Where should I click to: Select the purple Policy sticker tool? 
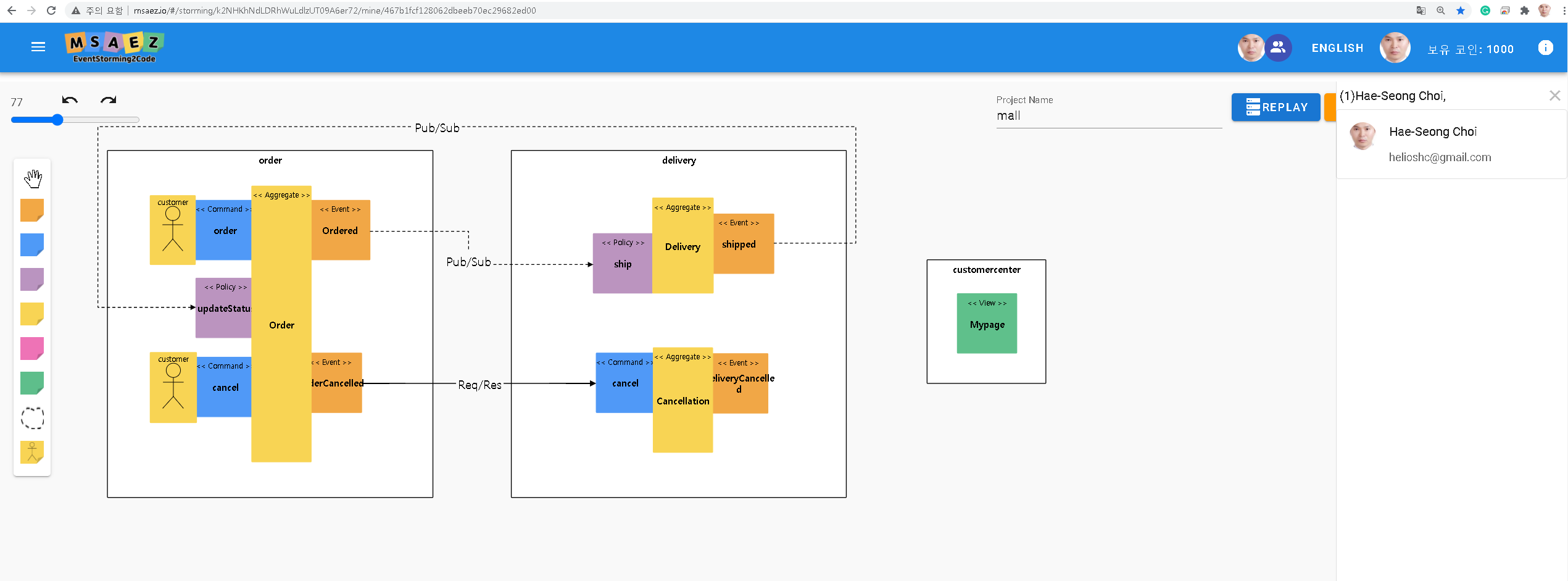click(32, 279)
